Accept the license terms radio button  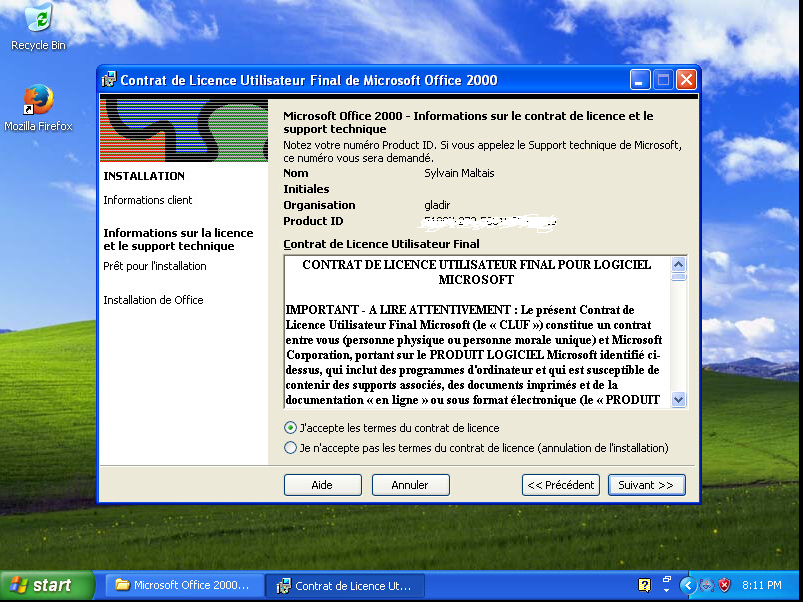click(290, 427)
